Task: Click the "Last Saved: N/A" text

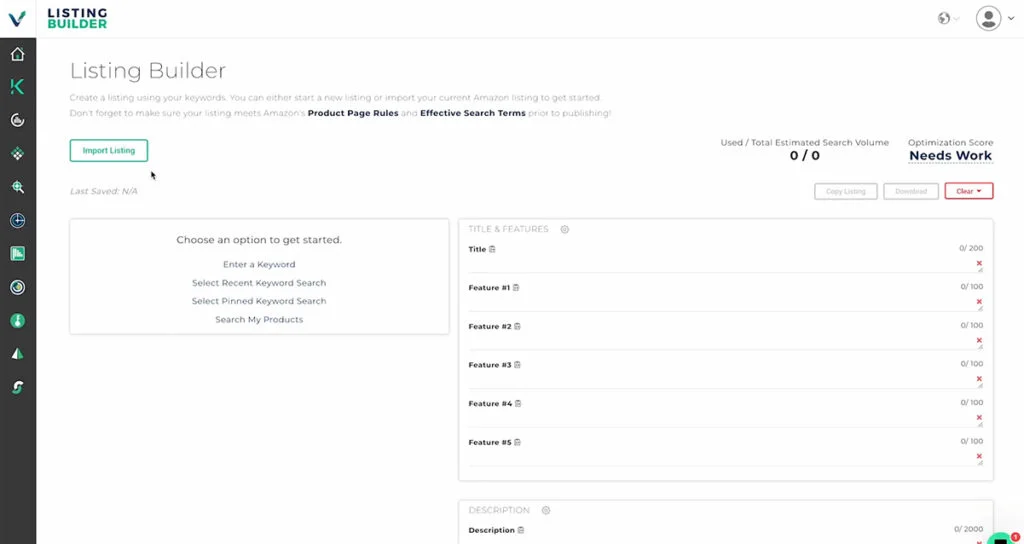Action: (103, 191)
